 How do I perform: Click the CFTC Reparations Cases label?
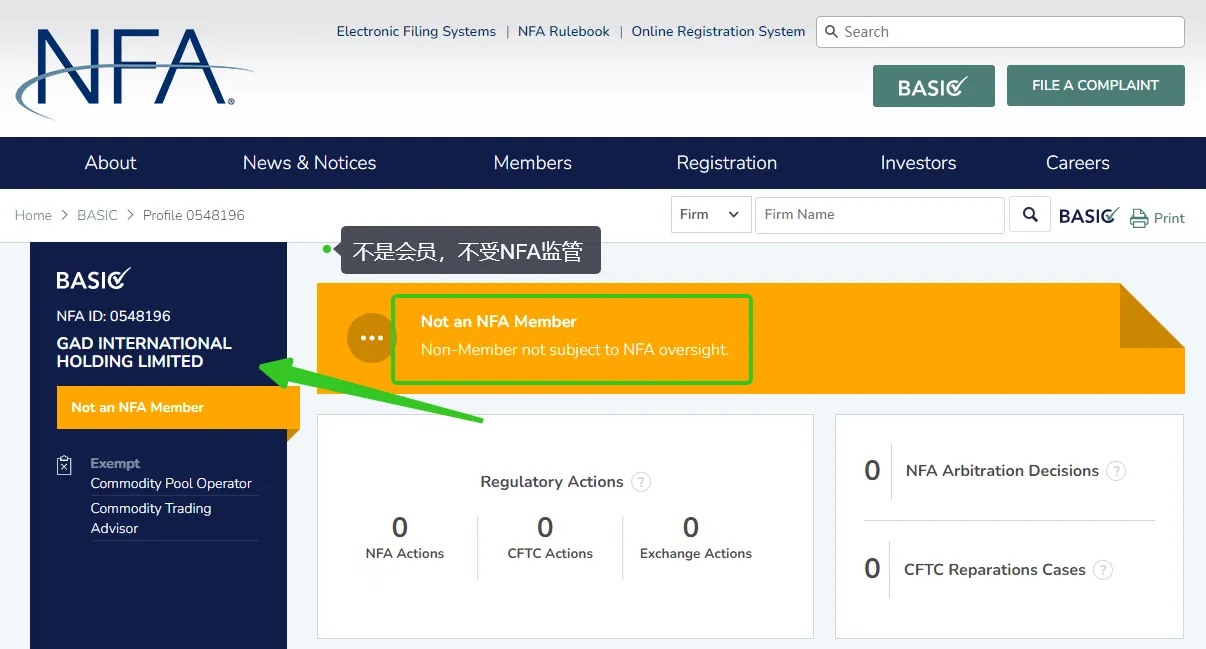click(x=995, y=570)
